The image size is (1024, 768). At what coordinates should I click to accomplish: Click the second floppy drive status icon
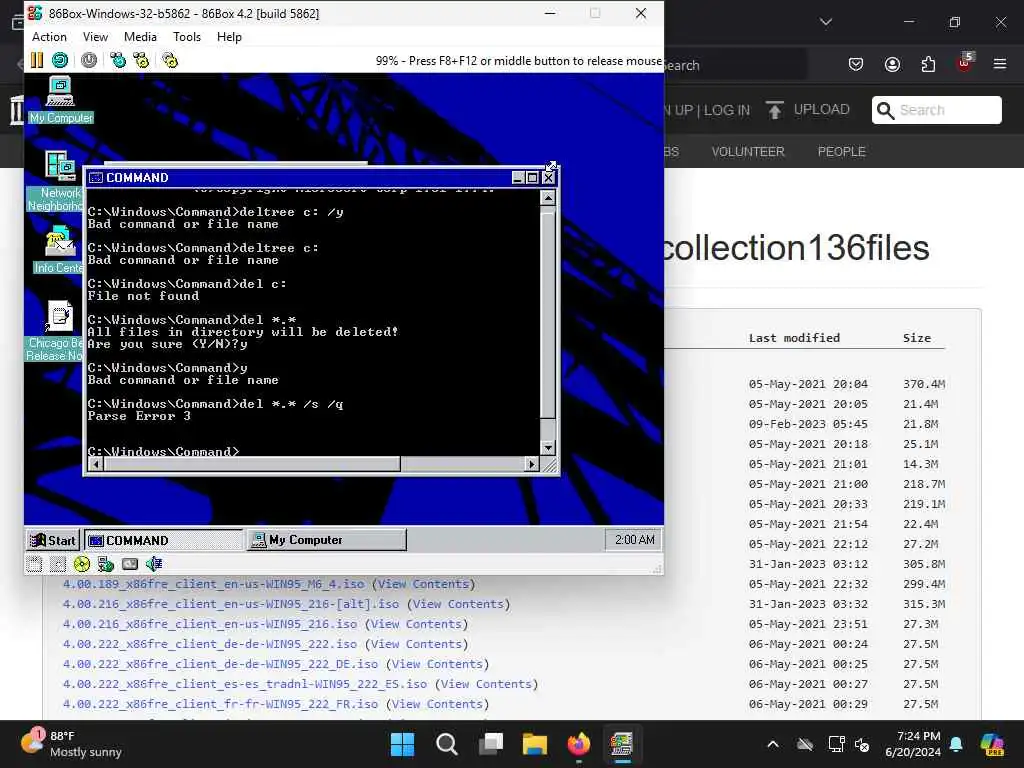[x=58, y=564]
